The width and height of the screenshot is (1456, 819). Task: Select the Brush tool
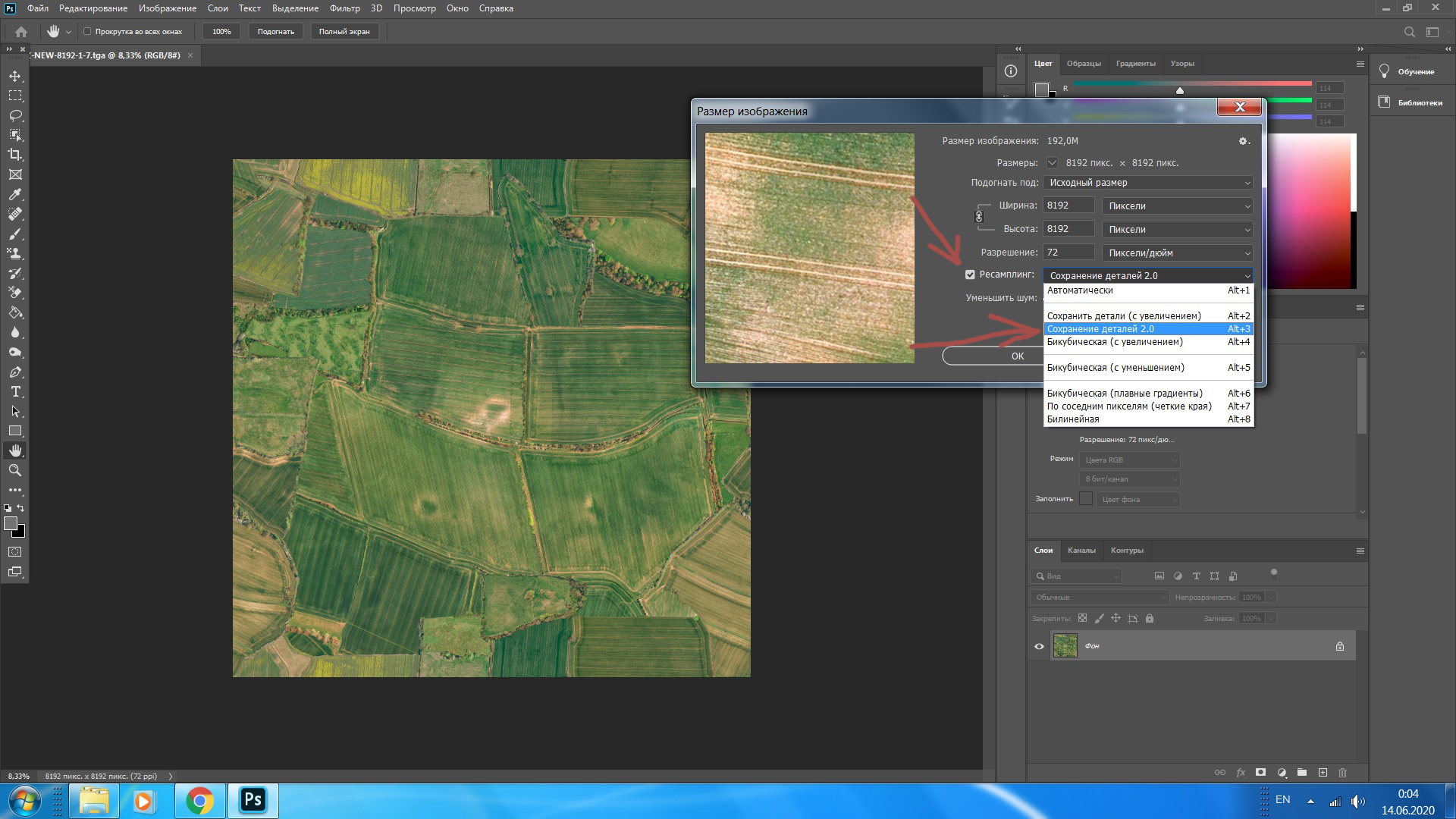[15, 234]
